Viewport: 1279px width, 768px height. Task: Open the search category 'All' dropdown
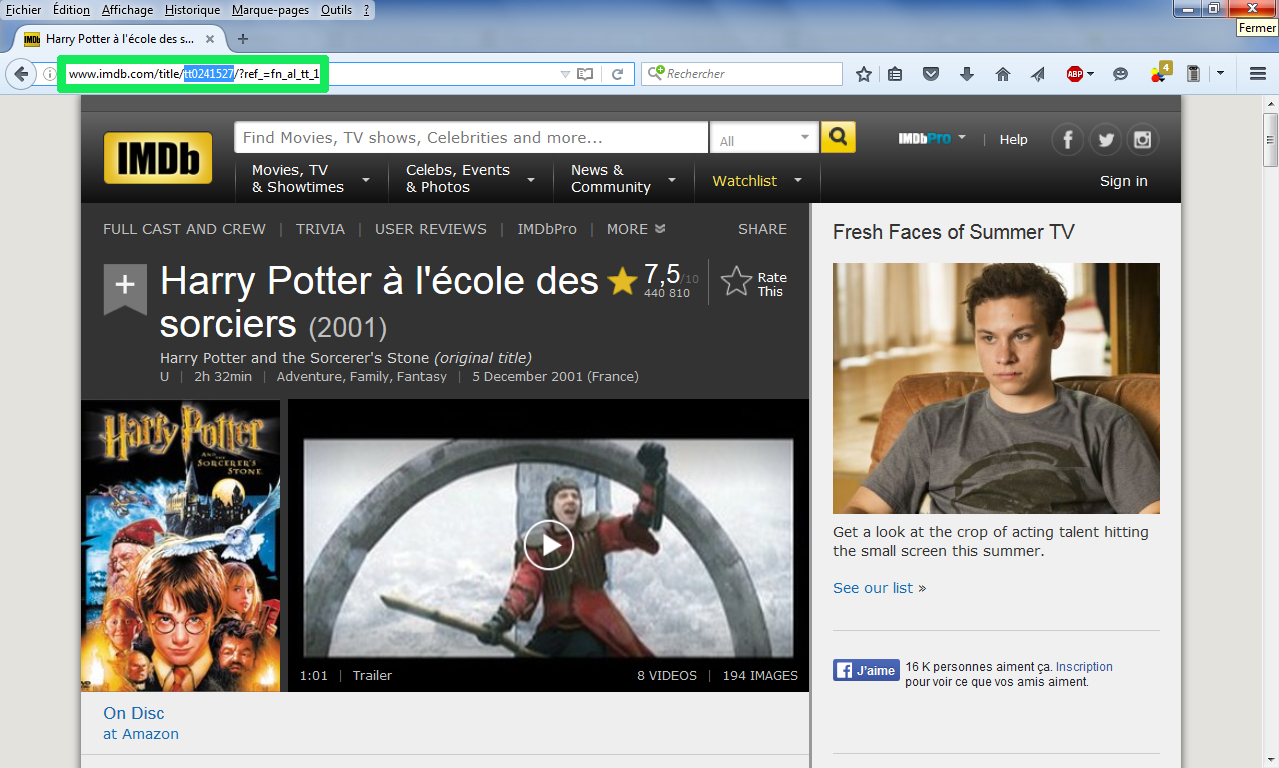coord(764,138)
